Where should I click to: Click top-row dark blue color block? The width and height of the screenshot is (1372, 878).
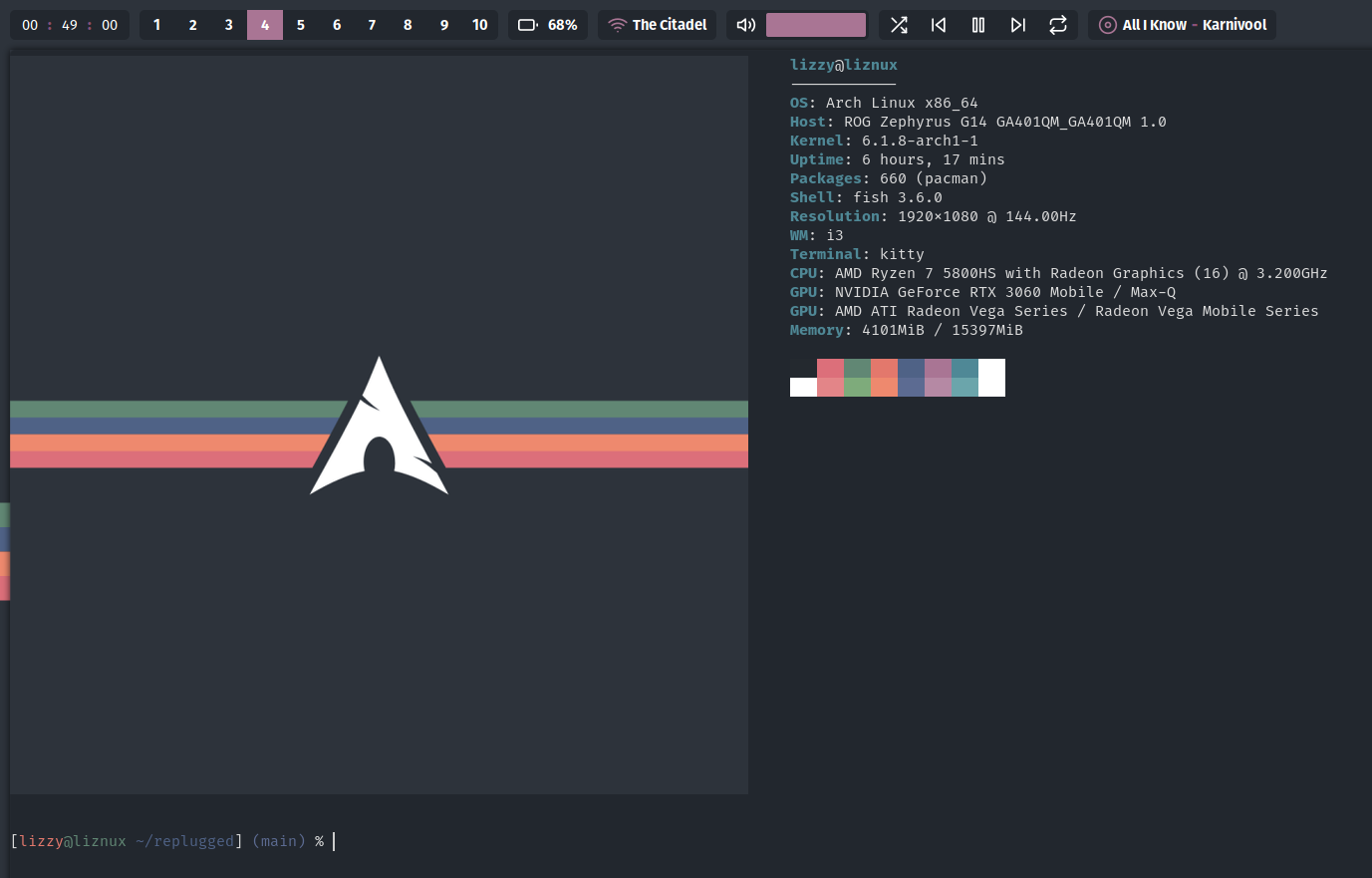click(x=911, y=368)
